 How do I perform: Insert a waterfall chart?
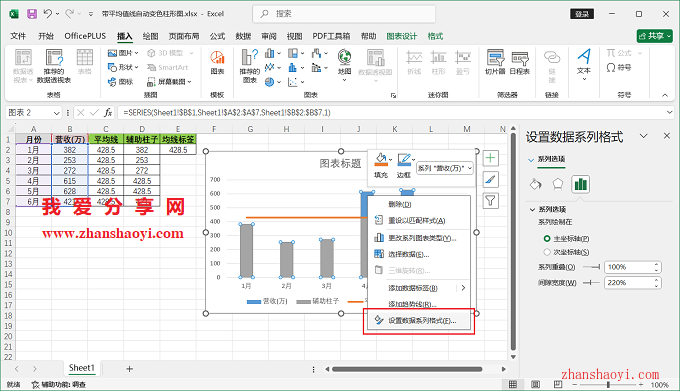point(319,53)
